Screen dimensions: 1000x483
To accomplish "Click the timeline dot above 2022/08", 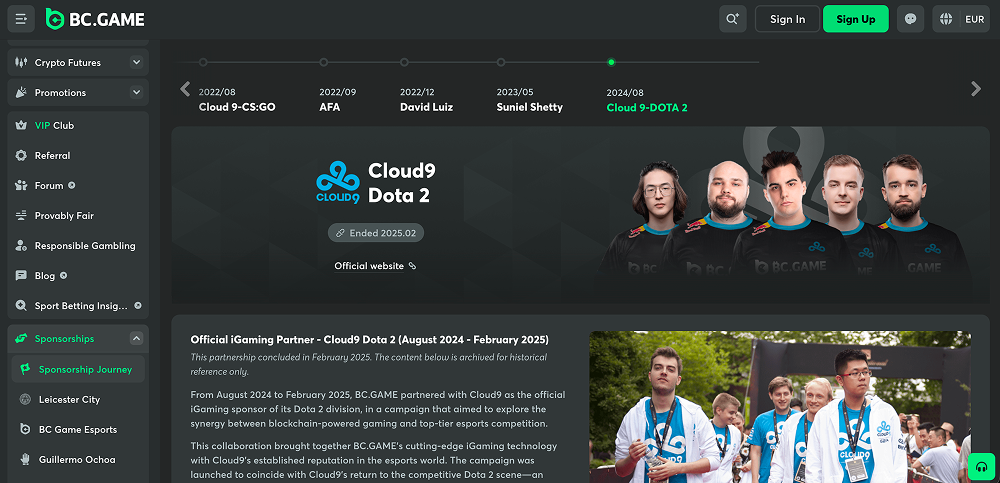I will (203, 62).
